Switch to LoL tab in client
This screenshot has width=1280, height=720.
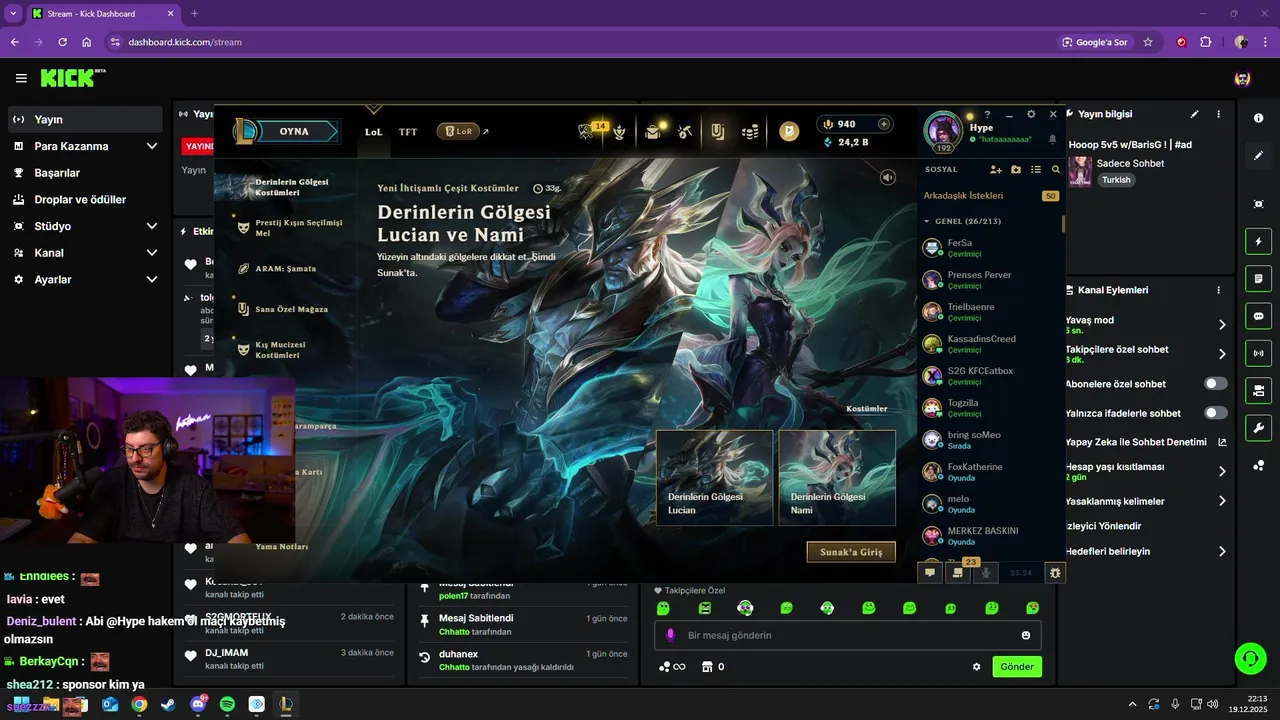point(373,131)
